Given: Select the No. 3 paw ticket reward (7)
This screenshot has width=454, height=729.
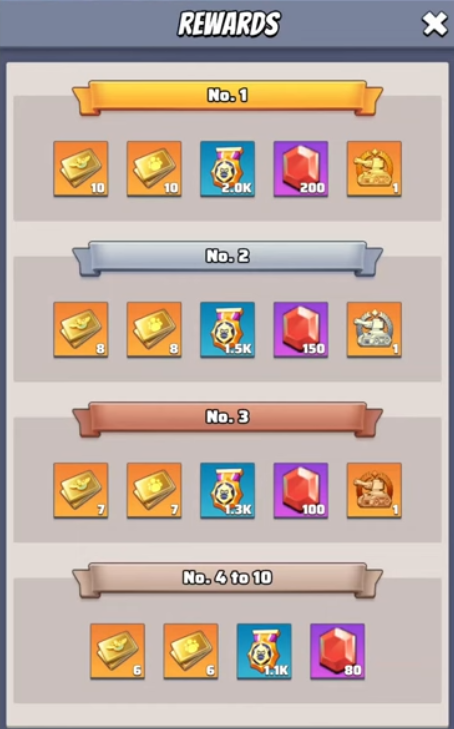Looking at the screenshot, I should 154,490.
